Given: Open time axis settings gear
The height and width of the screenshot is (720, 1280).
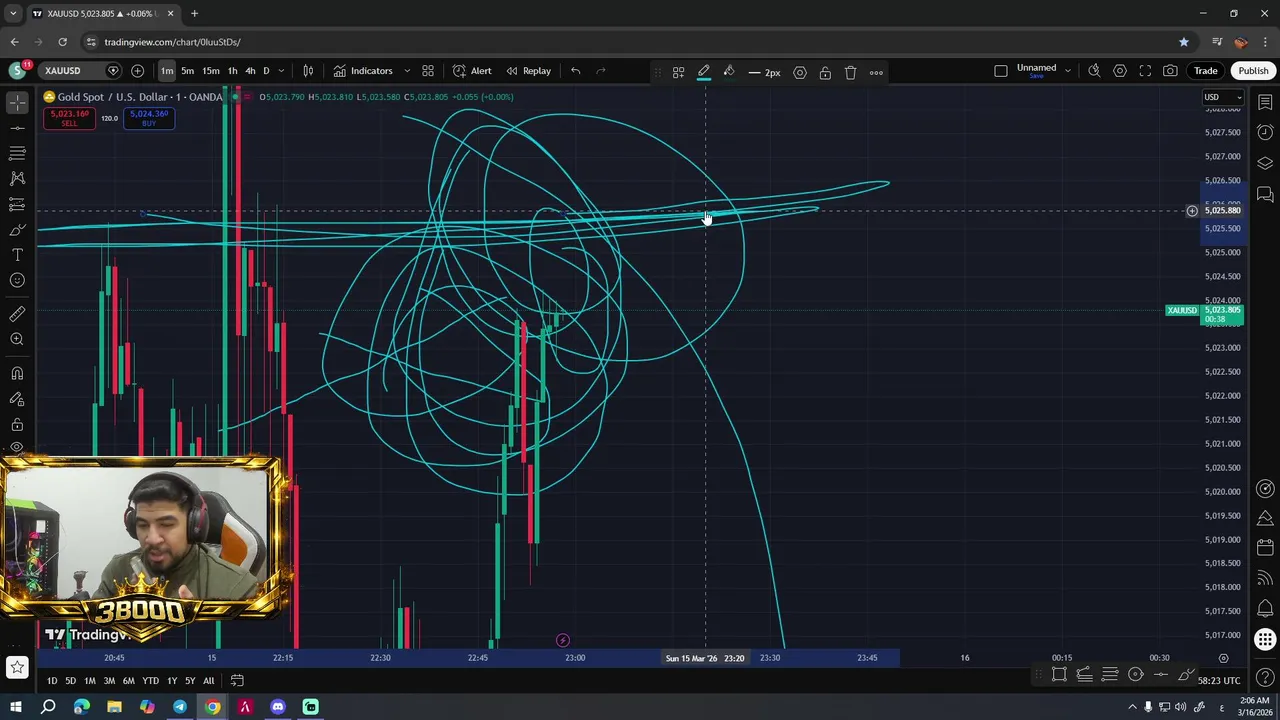Looking at the screenshot, I should [1223, 658].
